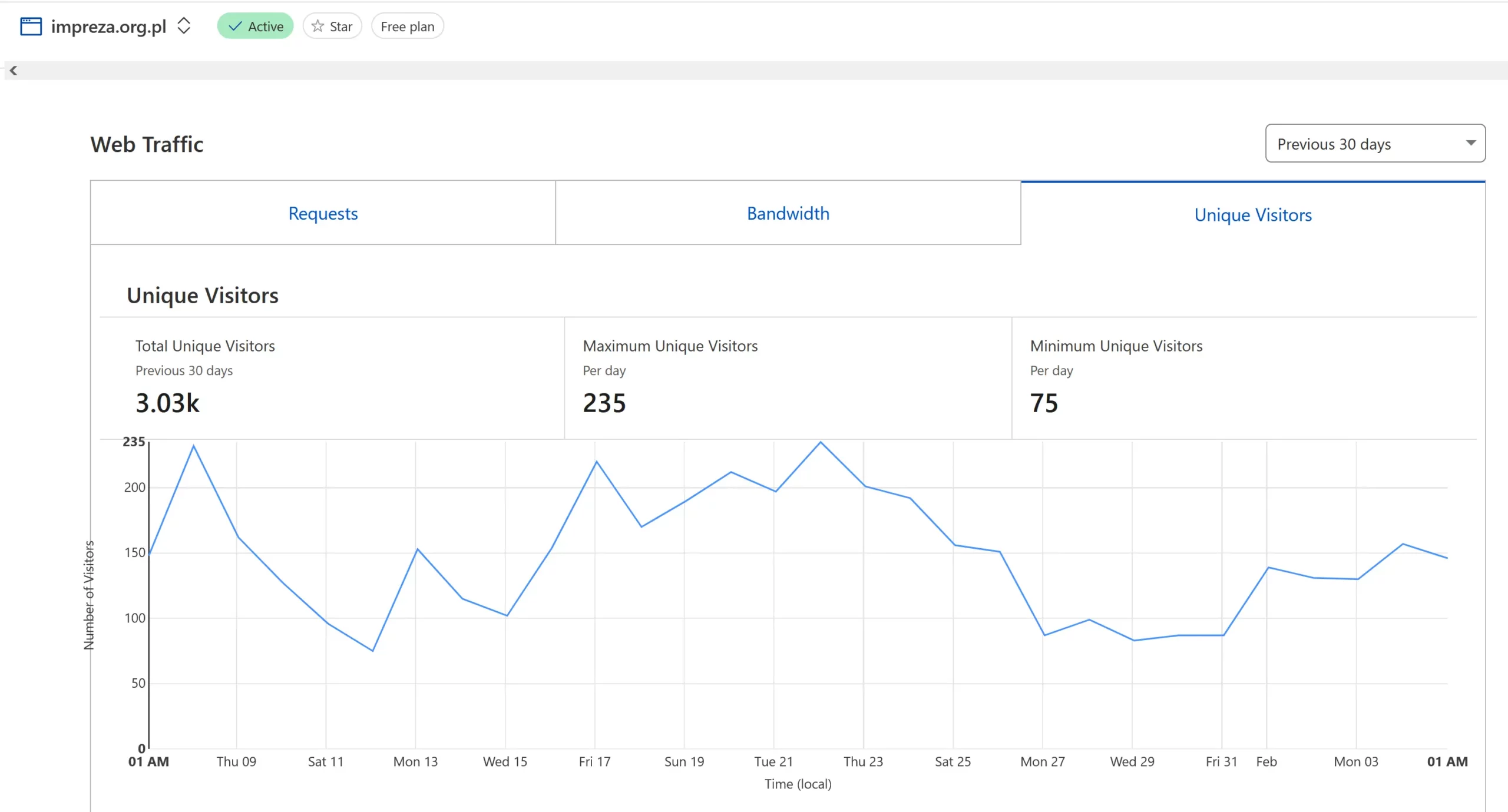Open the Previous 30 days dropdown
Image resolution: width=1508 pixels, height=812 pixels.
(1334, 144)
